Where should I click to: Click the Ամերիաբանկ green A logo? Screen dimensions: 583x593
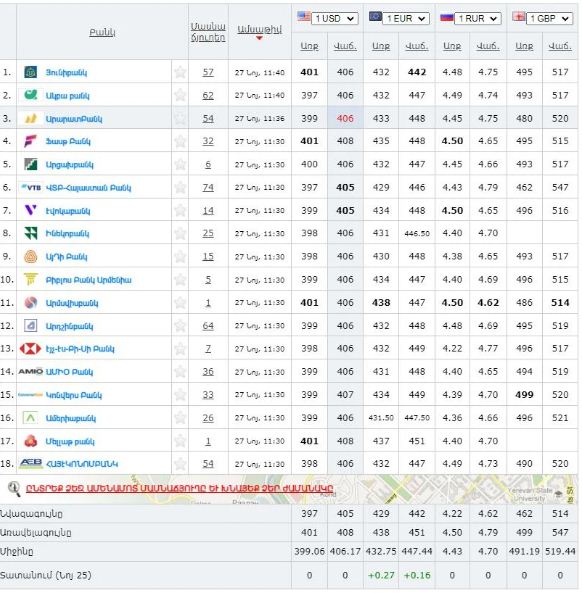coord(31,418)
